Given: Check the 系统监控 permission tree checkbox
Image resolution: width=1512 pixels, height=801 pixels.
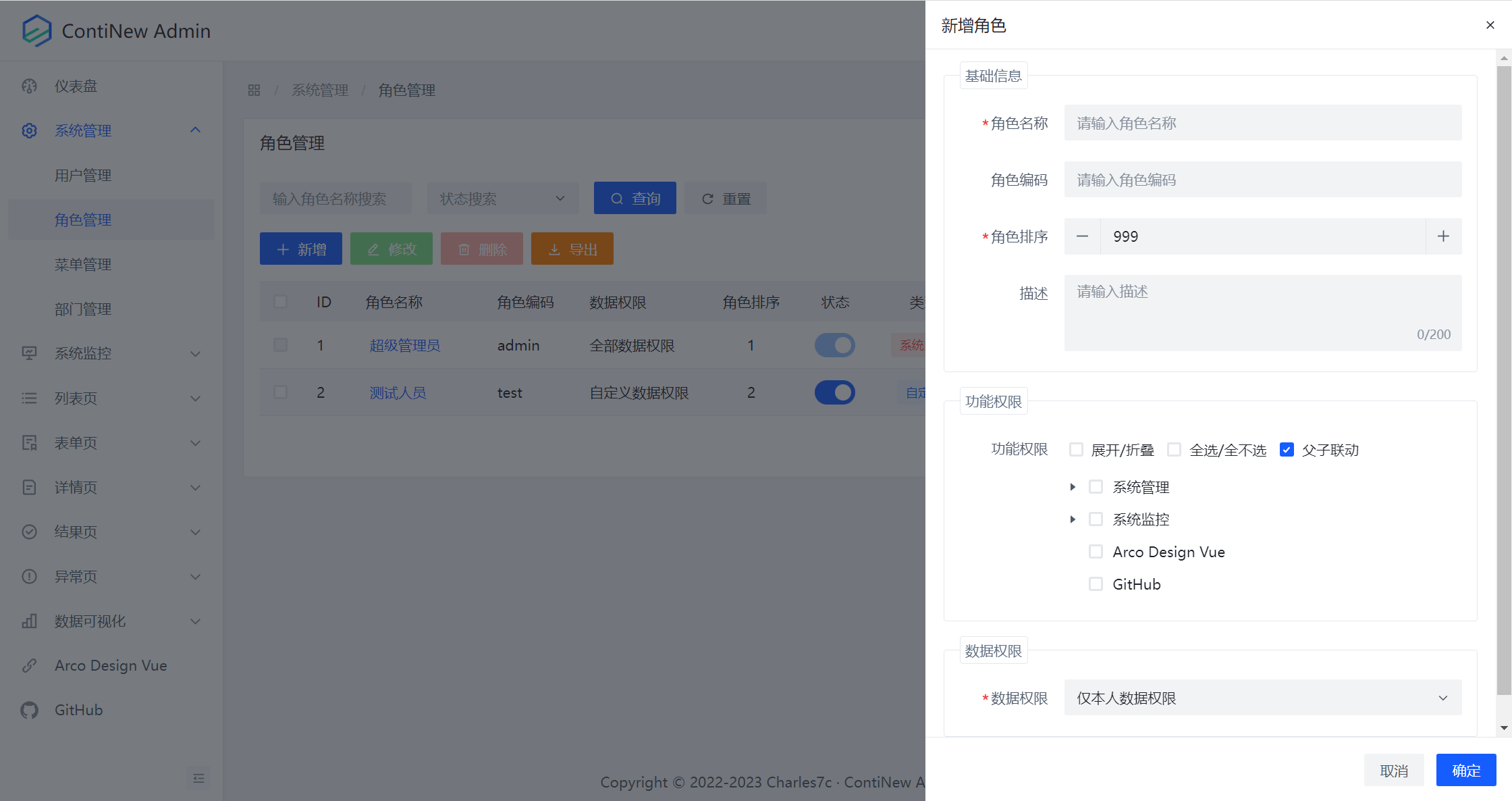Looking at the screenshot, I should coord(1096,519).
